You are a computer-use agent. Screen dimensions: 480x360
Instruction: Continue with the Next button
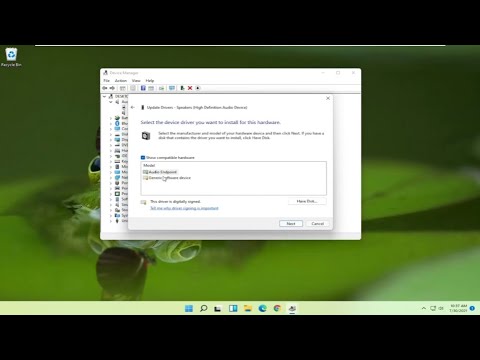pyautogui.click(x=291, y=224)
